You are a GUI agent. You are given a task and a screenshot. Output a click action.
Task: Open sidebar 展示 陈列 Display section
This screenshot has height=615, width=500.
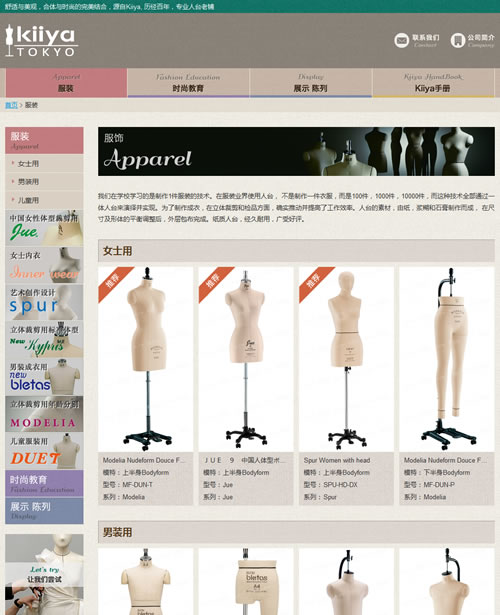pyautogui.click(x=44, y=511)
